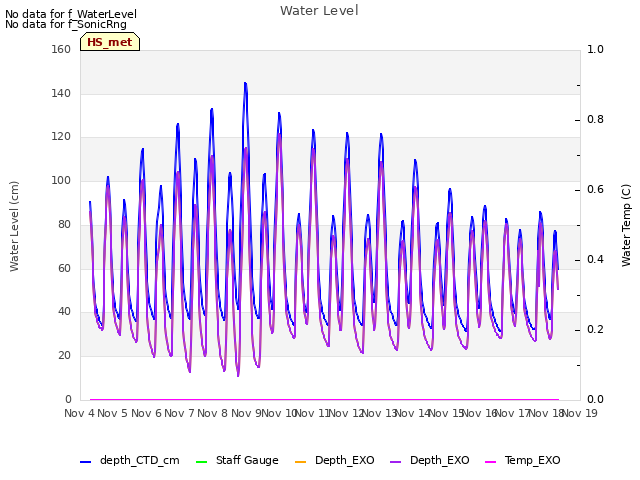Toggle the purple Depth_EXO legend entry
The height and width of the screenshot is (480, 640).
[429, 460]
